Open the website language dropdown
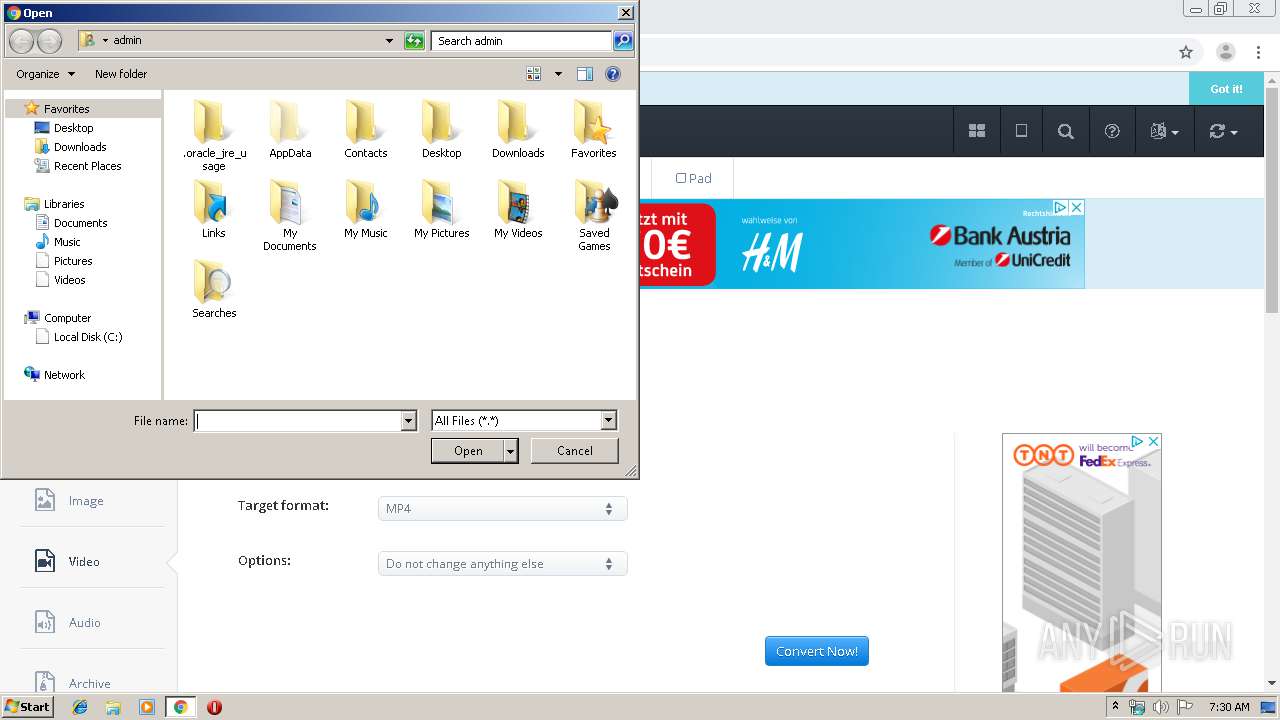This screenshot has width=1280, height=720. point(1164,131)
